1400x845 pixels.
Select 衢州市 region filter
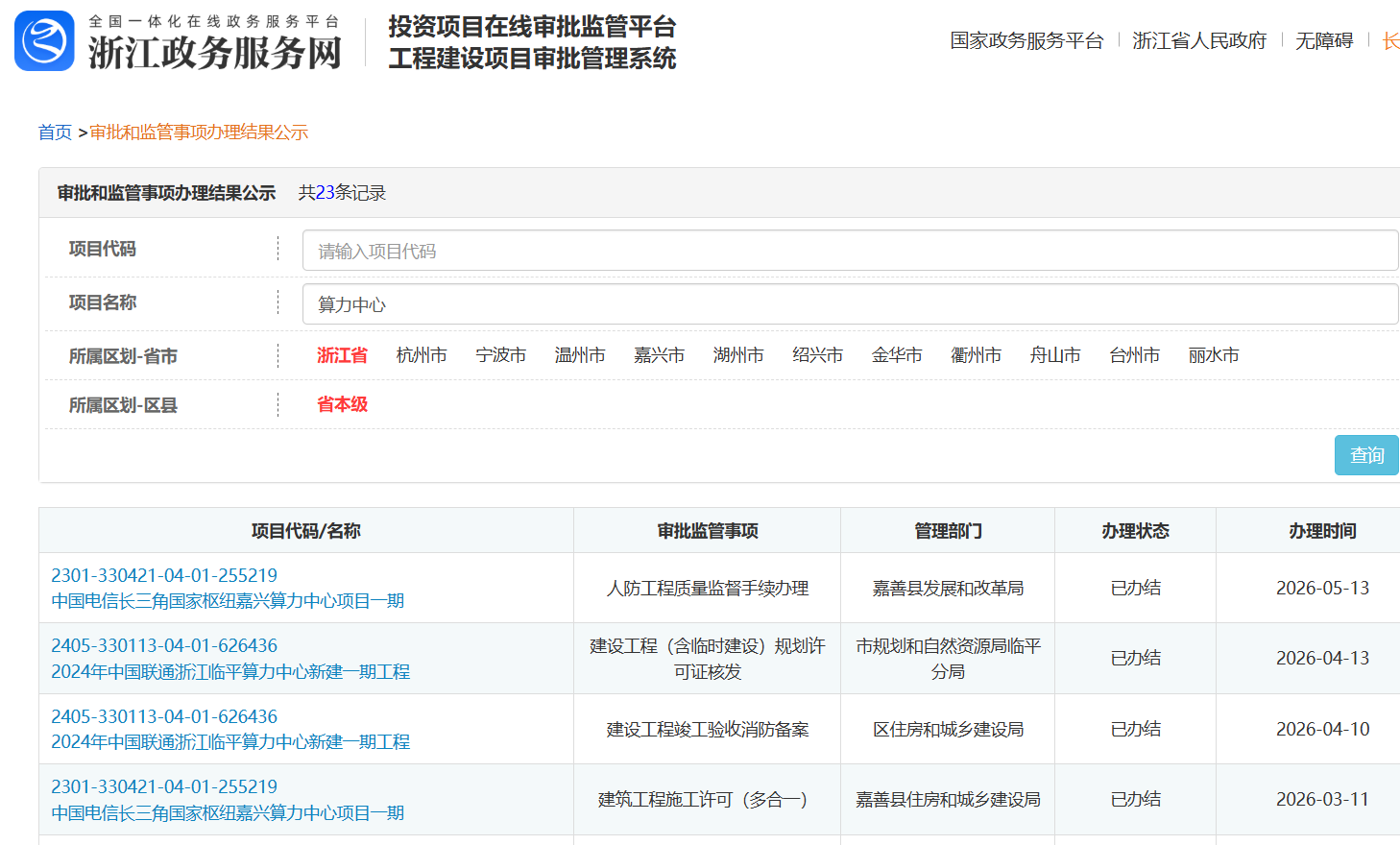pyautogui.click(x=977, y=355)
